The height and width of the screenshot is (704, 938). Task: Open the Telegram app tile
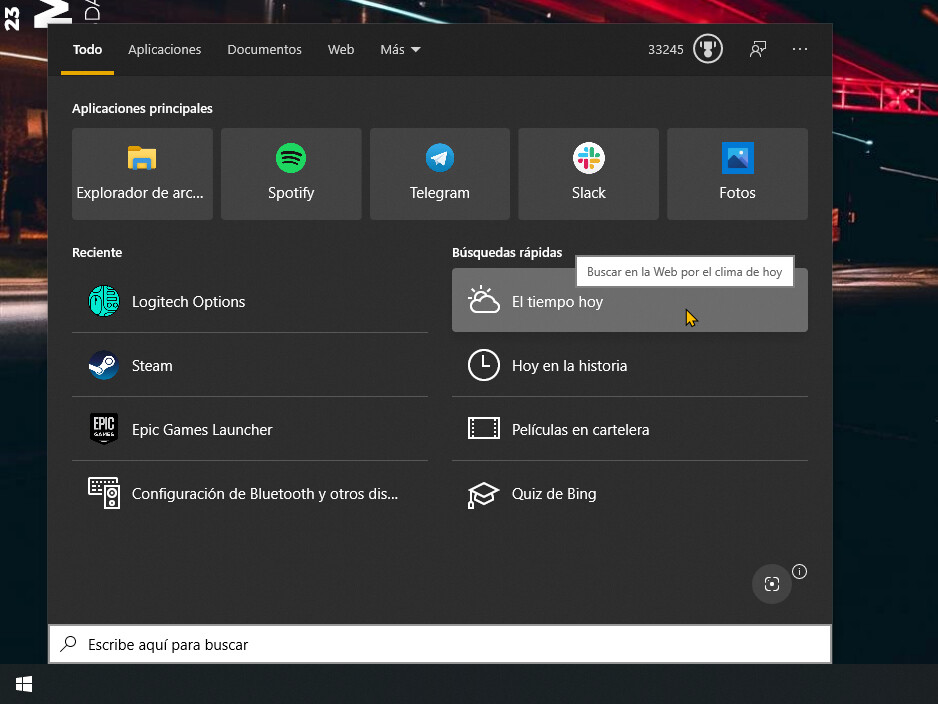[x=440, y=174]
